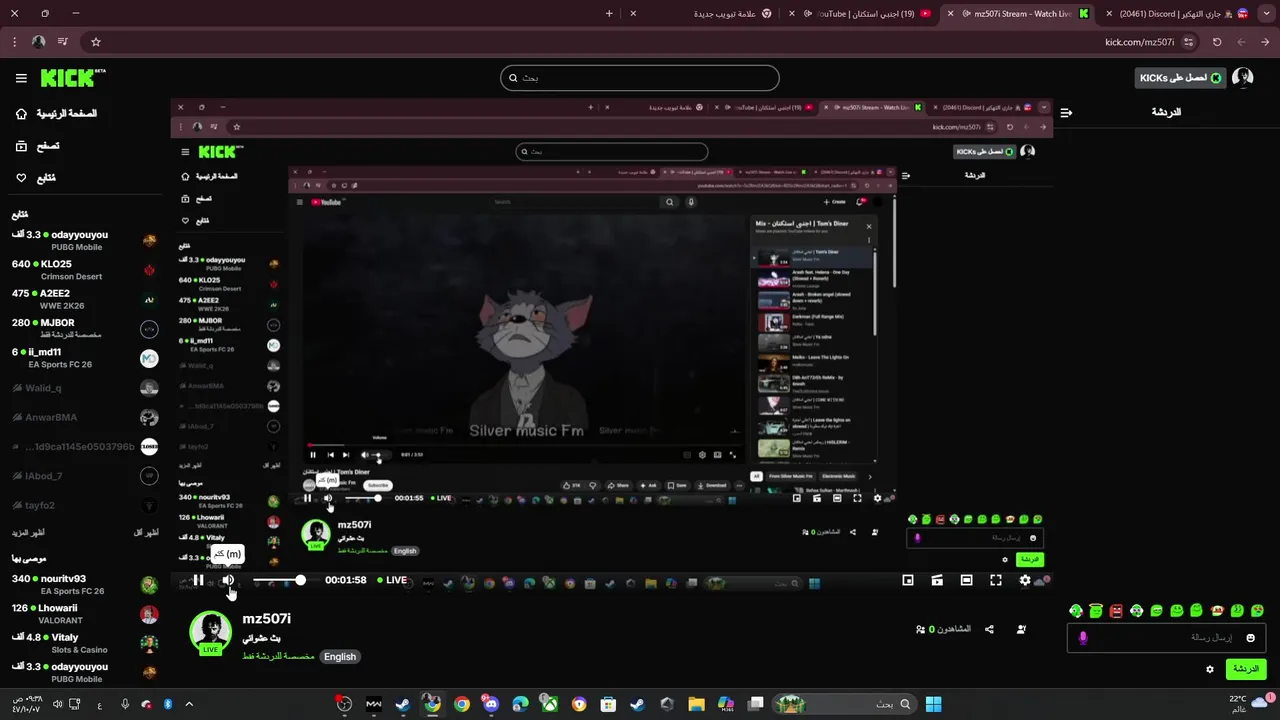Open recommended channel nouritv93

point(84,584)
